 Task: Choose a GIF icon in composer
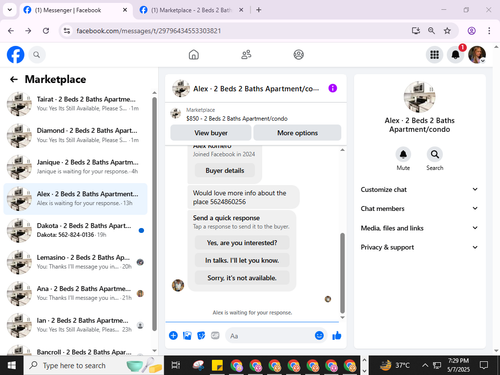click(215, 335)
